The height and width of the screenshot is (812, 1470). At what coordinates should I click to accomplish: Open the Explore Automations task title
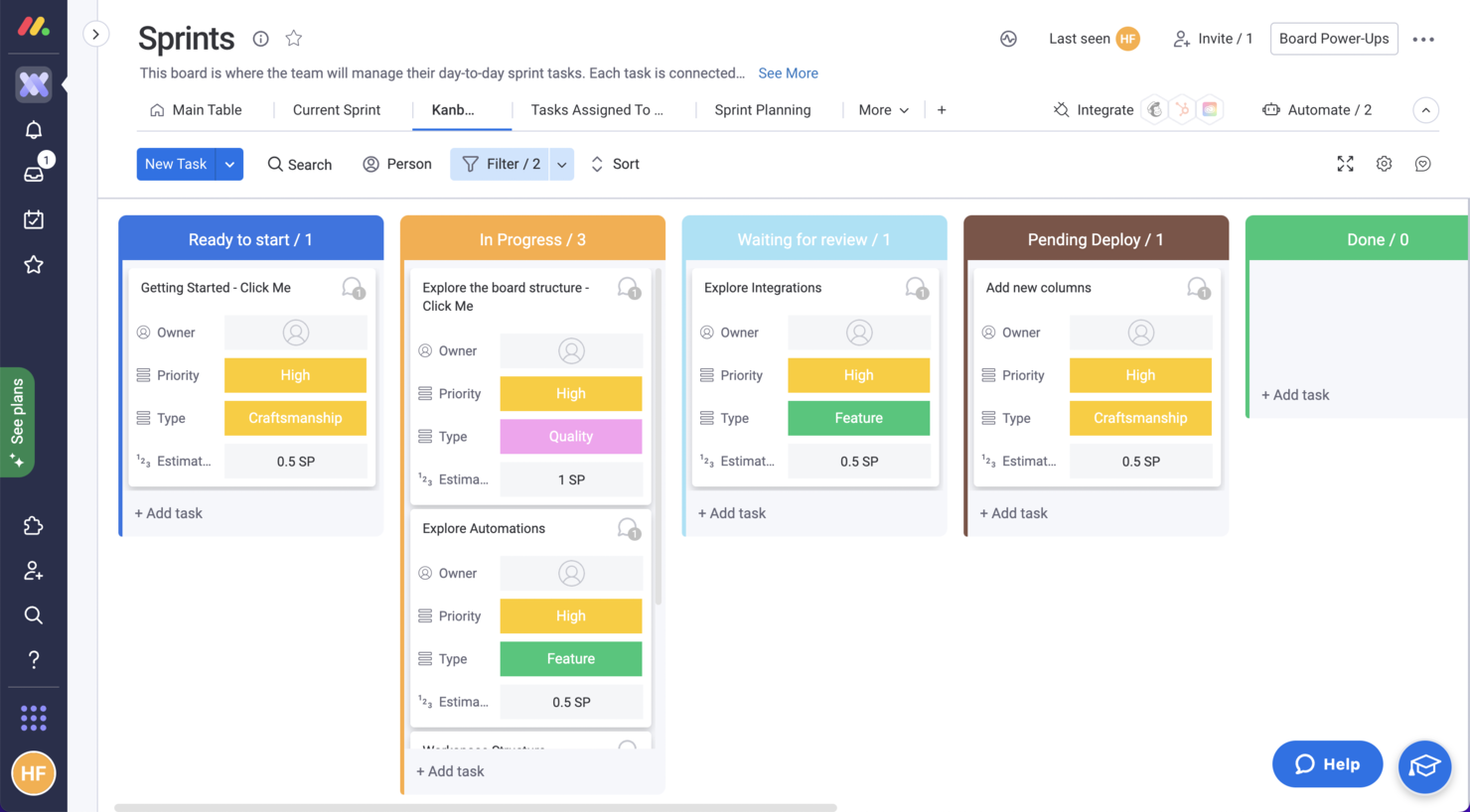[x=484, y=529]
